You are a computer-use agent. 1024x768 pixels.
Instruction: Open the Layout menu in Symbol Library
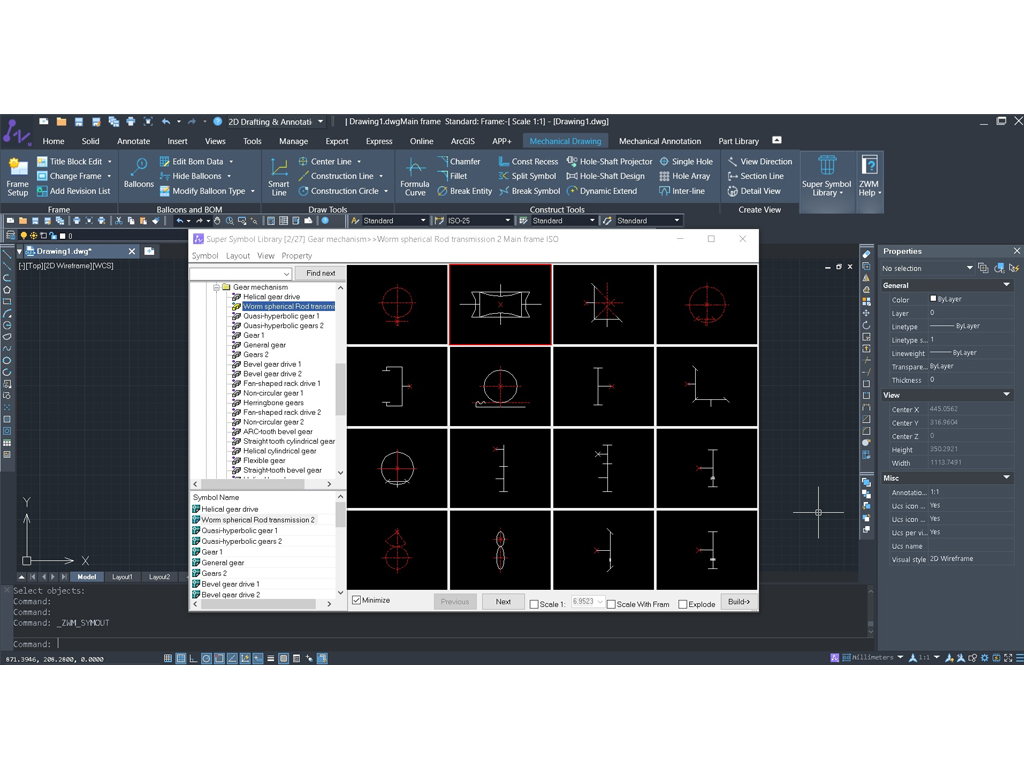click(238, 256)
